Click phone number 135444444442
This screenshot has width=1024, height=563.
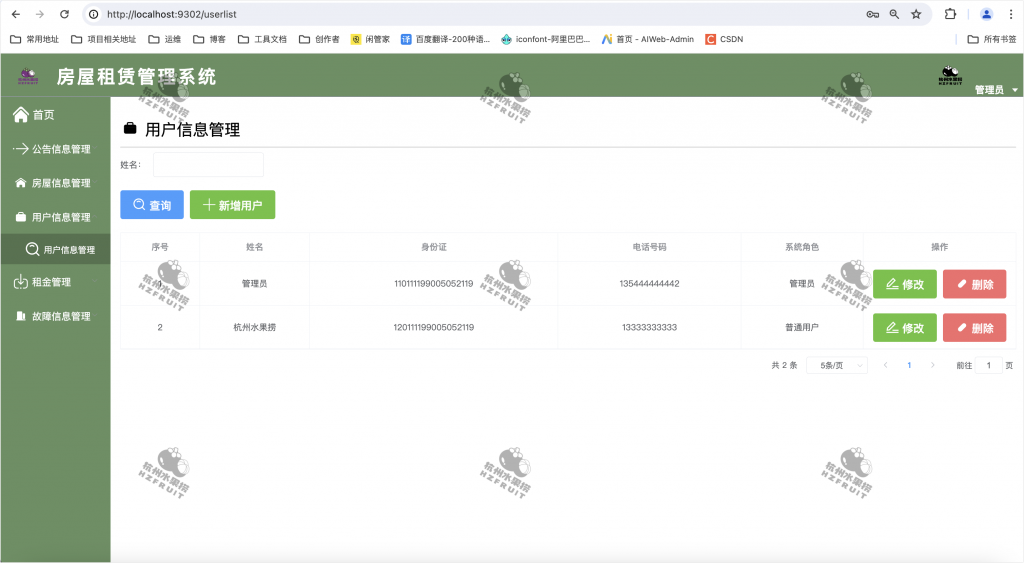click(x=649, y=283)
